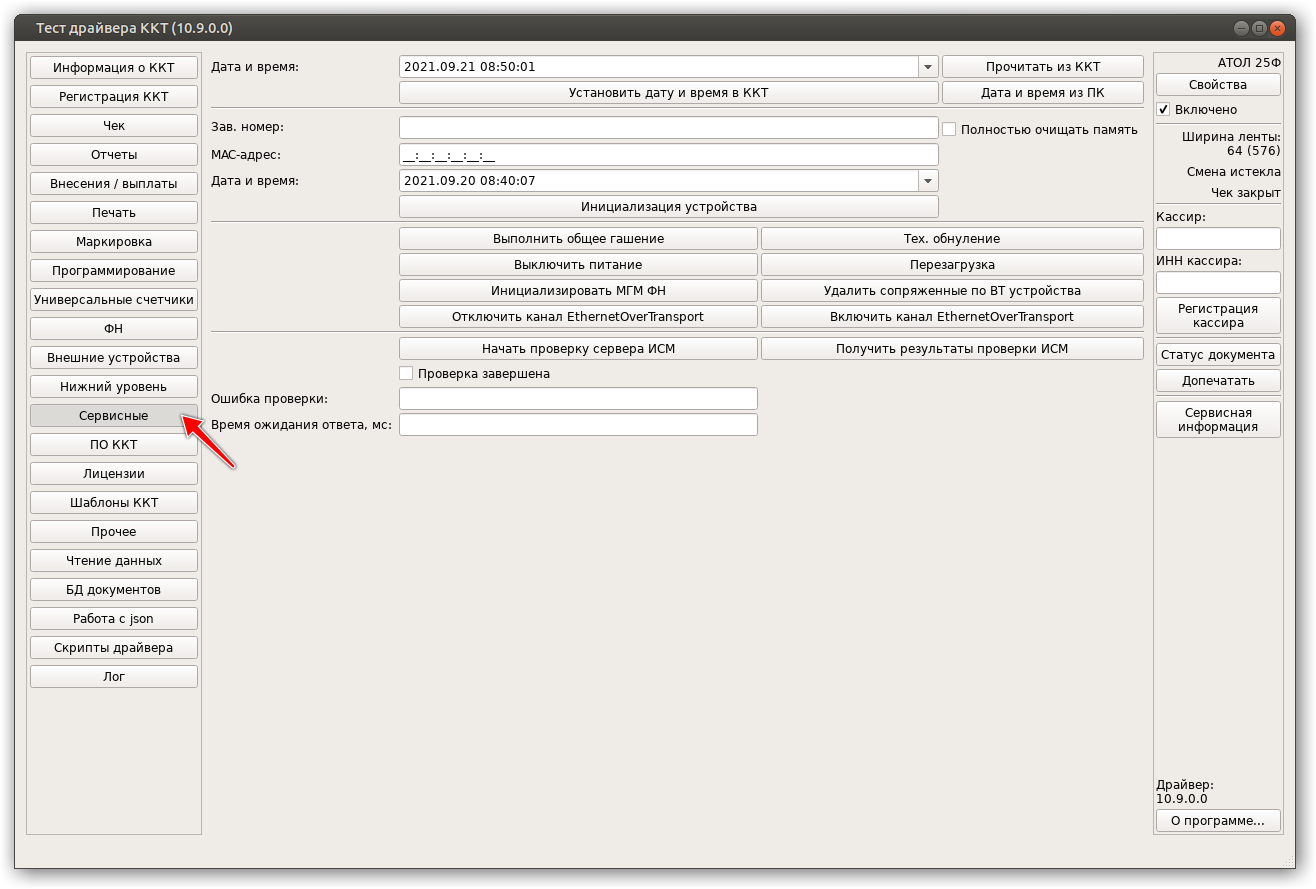Click Инициализация устройства button
The width and height of the screenshot is (1316, 889).
click(x=669, y=207)
